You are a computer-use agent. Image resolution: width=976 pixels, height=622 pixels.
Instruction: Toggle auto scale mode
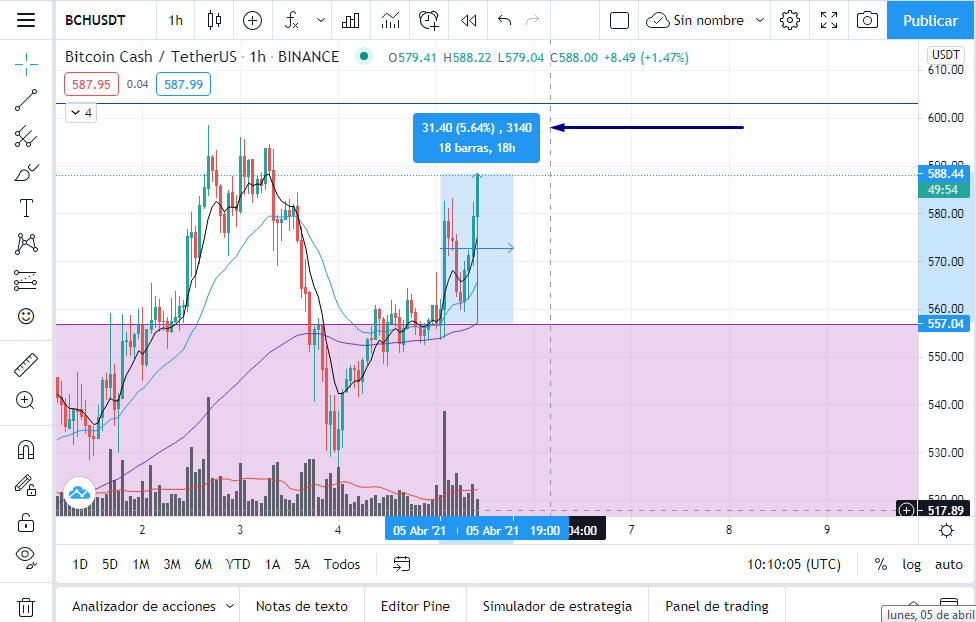[x=949, y=564]
